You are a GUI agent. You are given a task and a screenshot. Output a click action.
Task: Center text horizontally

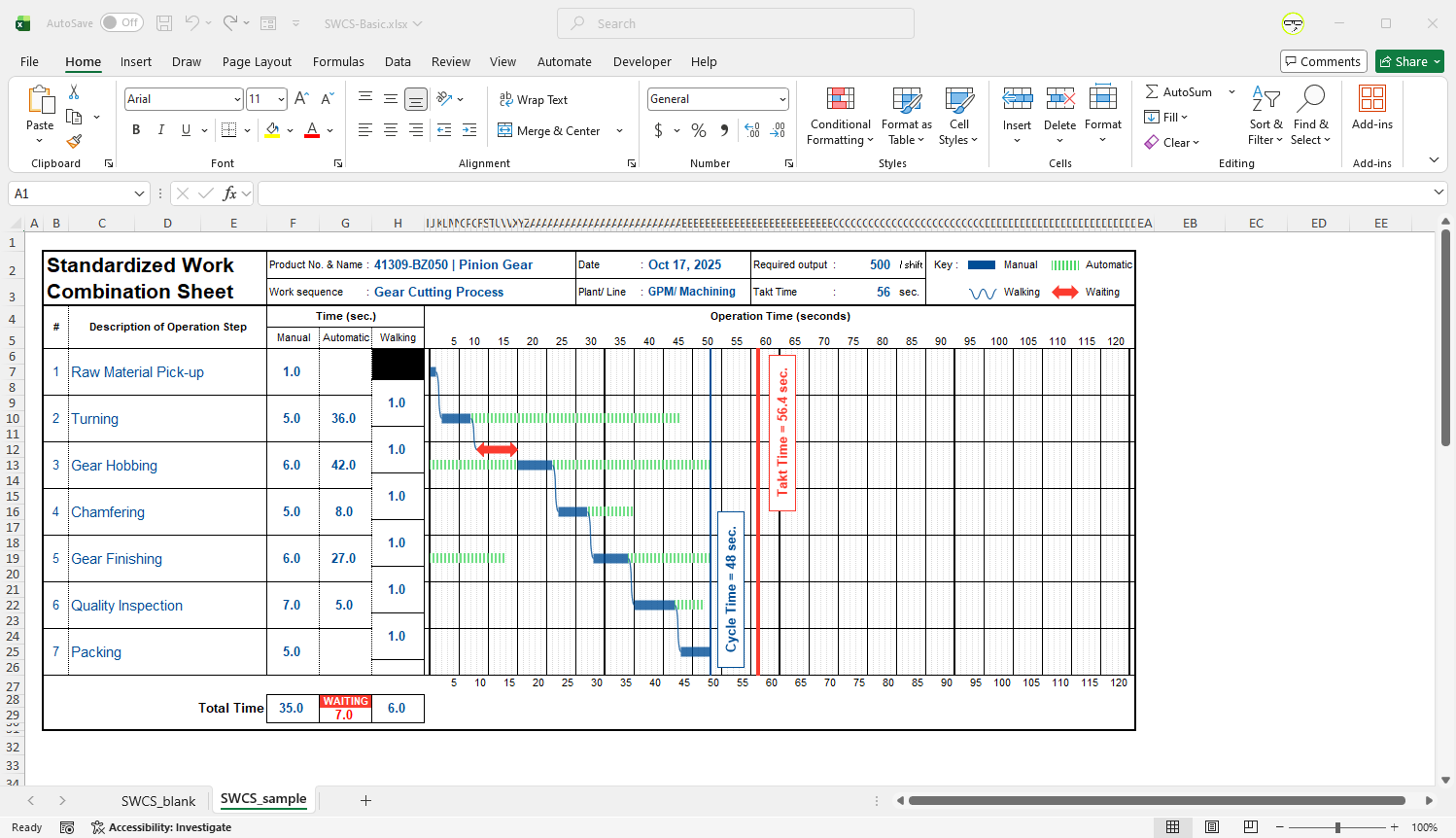(391, 130)
